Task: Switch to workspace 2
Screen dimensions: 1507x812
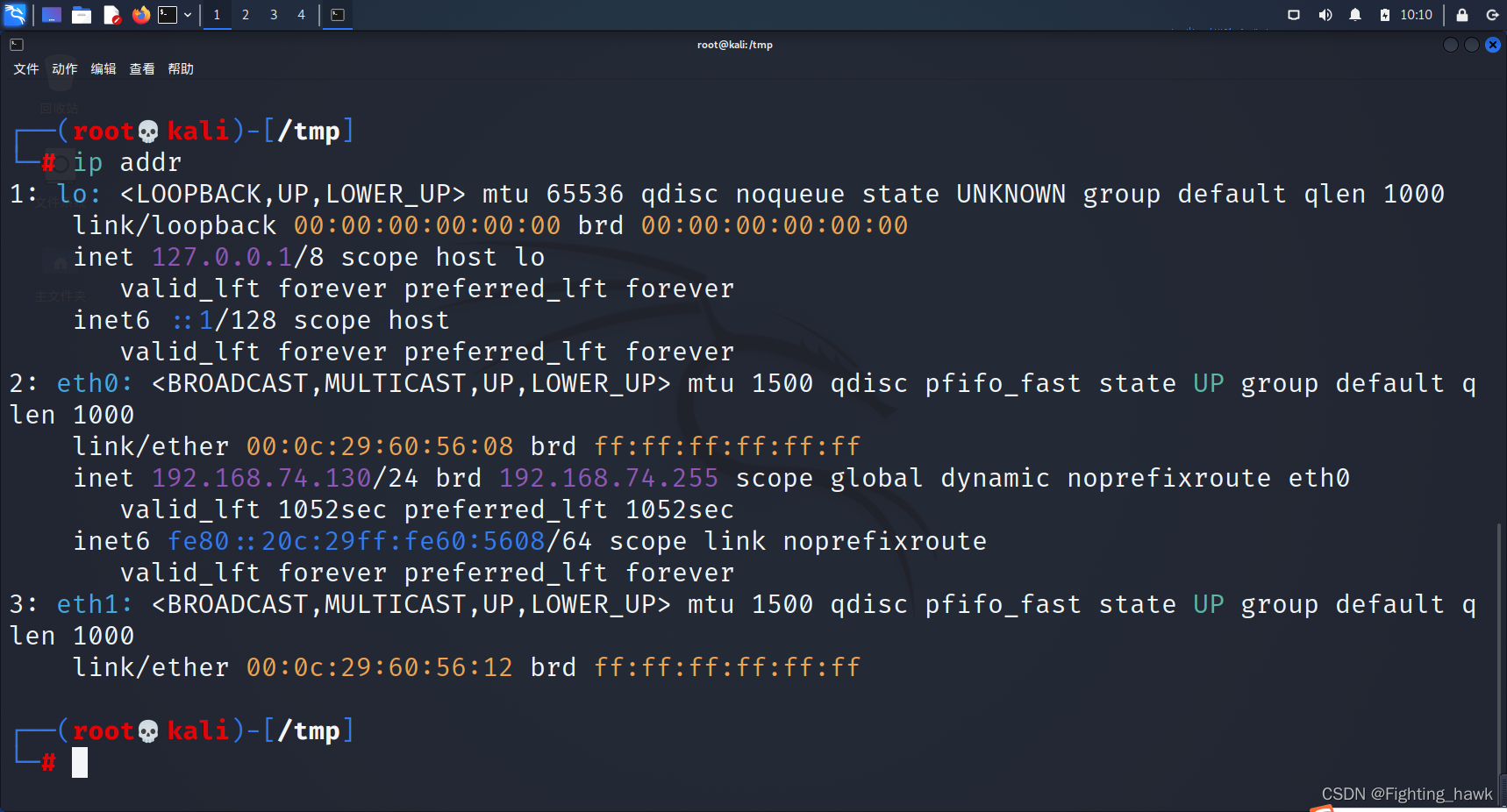Action: [246, 15]
